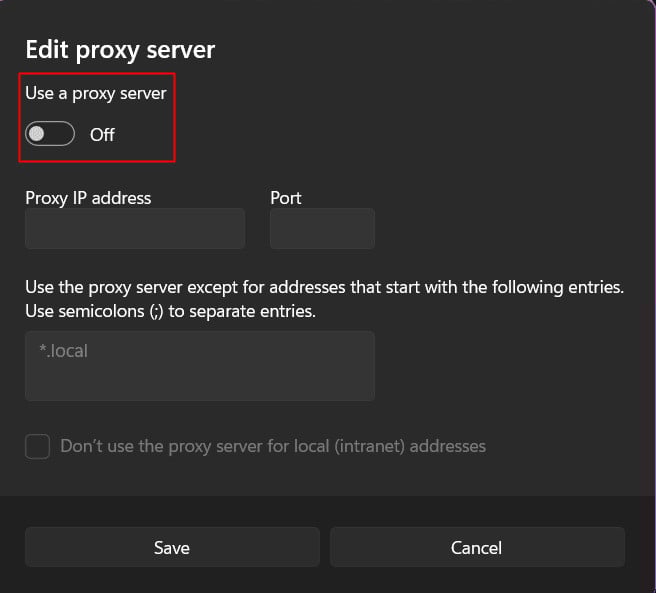656x593 pixels.
Task: Turn on the Use a proxy server toggle
Action: [50, 133]
